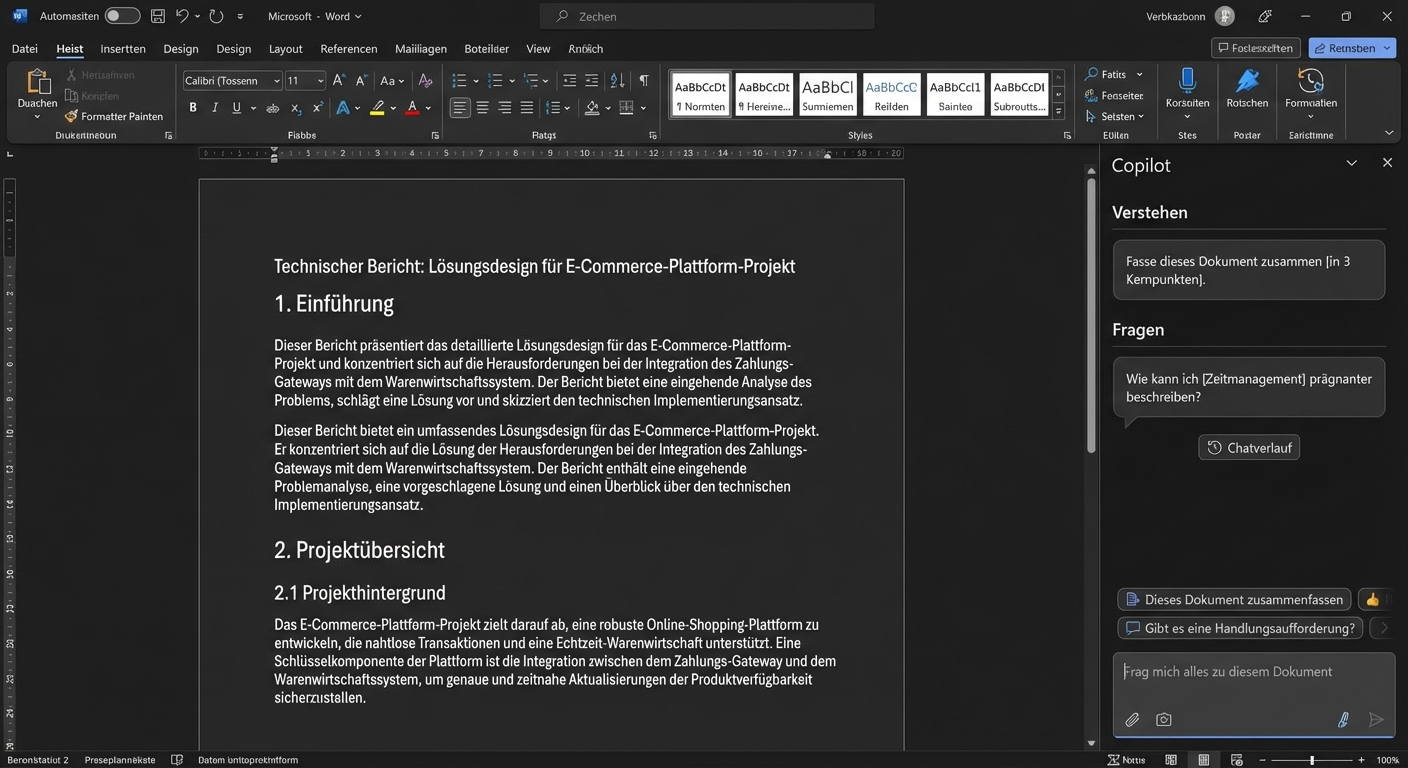Open the Referencen ribbon tab
Image resolution: width=1408 pixels, height=768 pixels.
coord(348,48)
